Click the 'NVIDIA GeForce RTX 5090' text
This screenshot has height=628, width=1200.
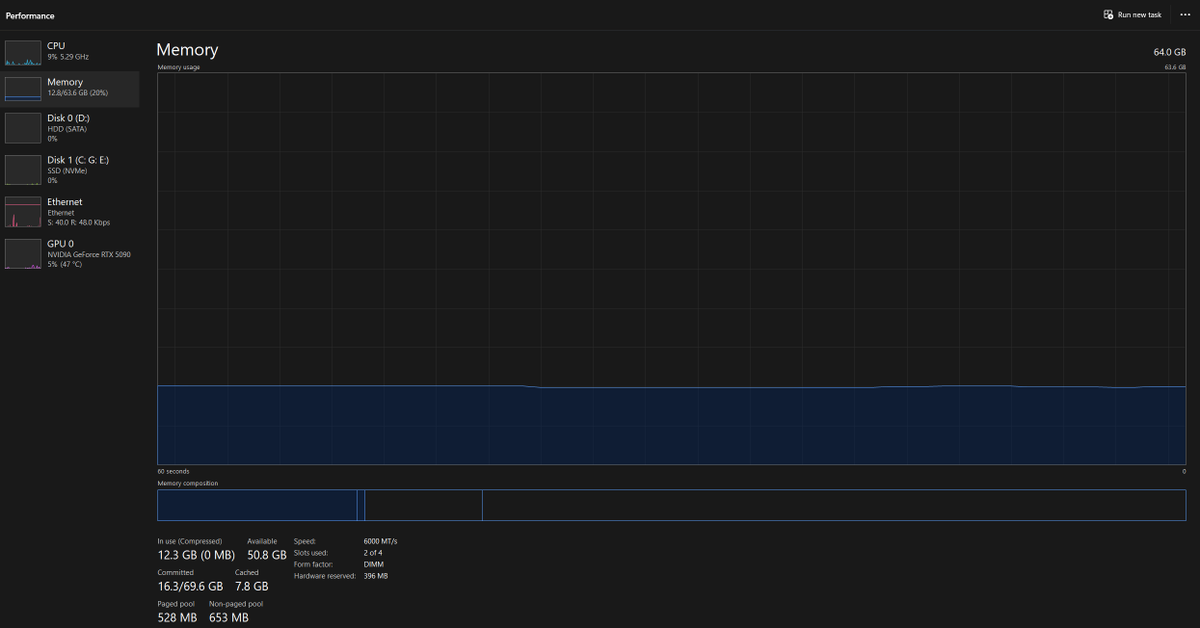[89, 254]
